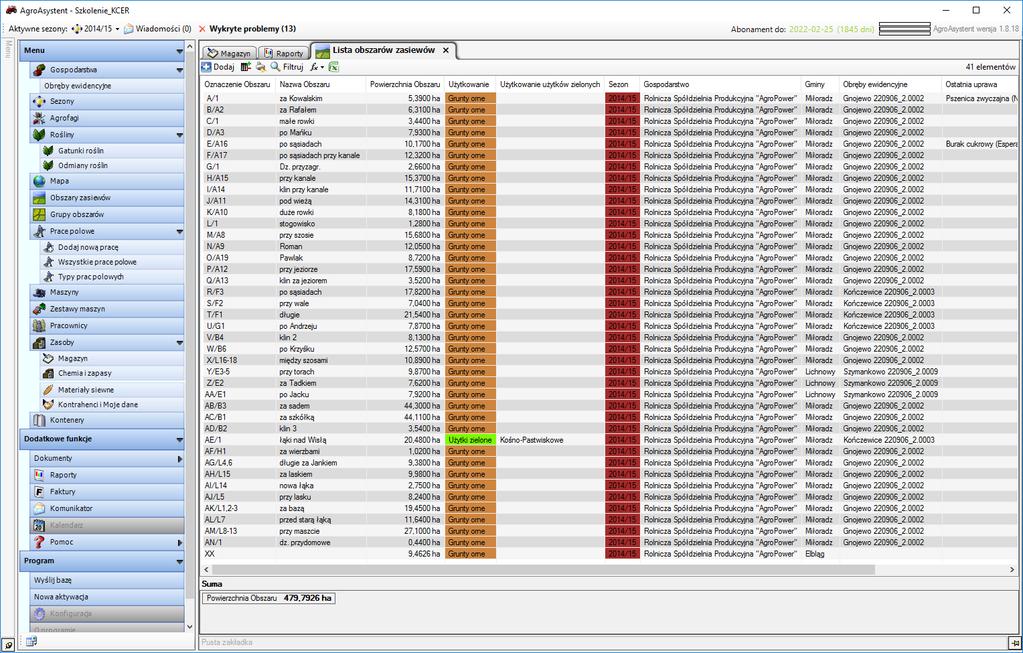This screenshot has width=1023, height=653.
Task: Click the Faktury F icon
Action: coord(39,492)
